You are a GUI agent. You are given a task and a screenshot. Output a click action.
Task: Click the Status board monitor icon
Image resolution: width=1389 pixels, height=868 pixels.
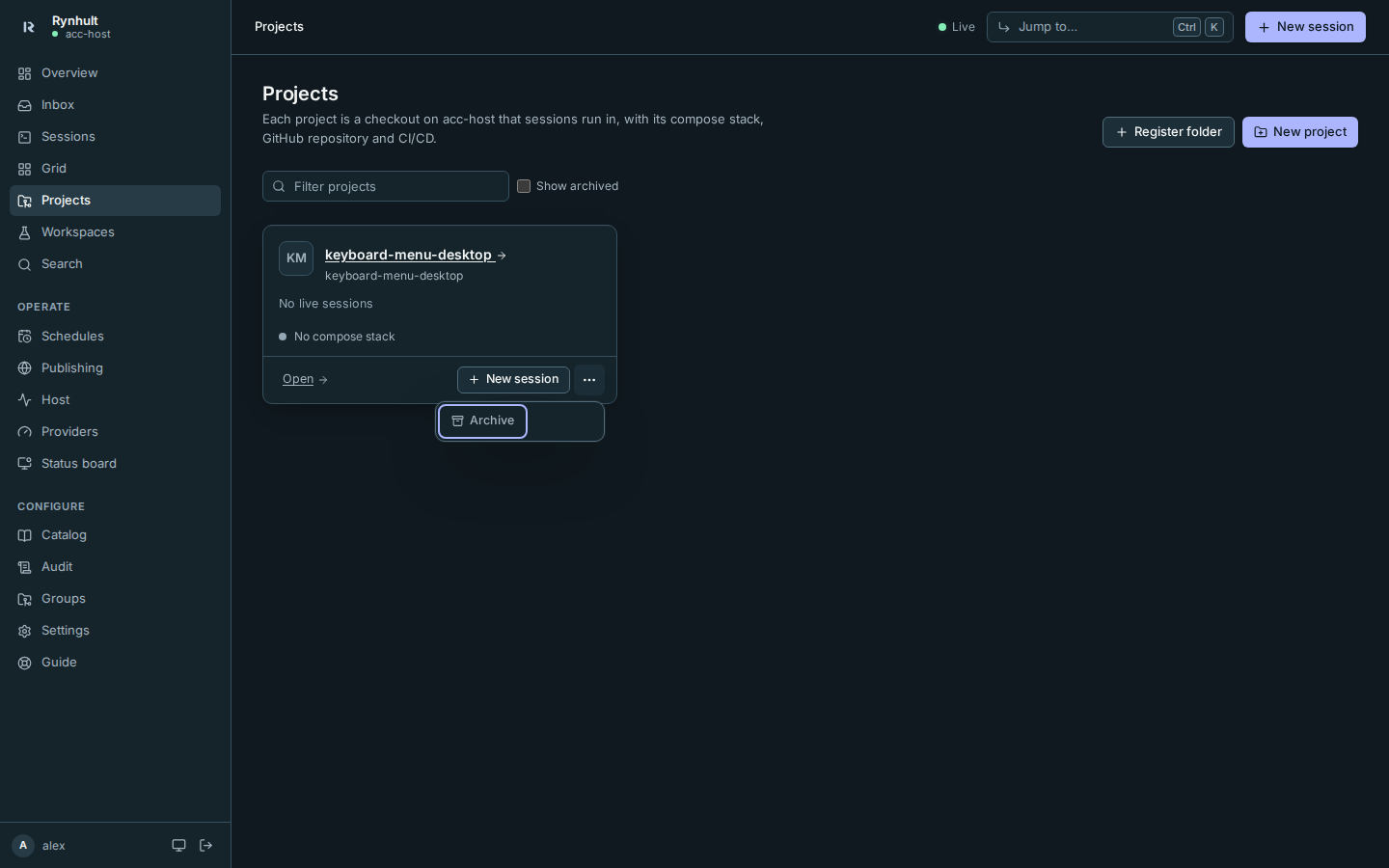(x=24, y=464)
